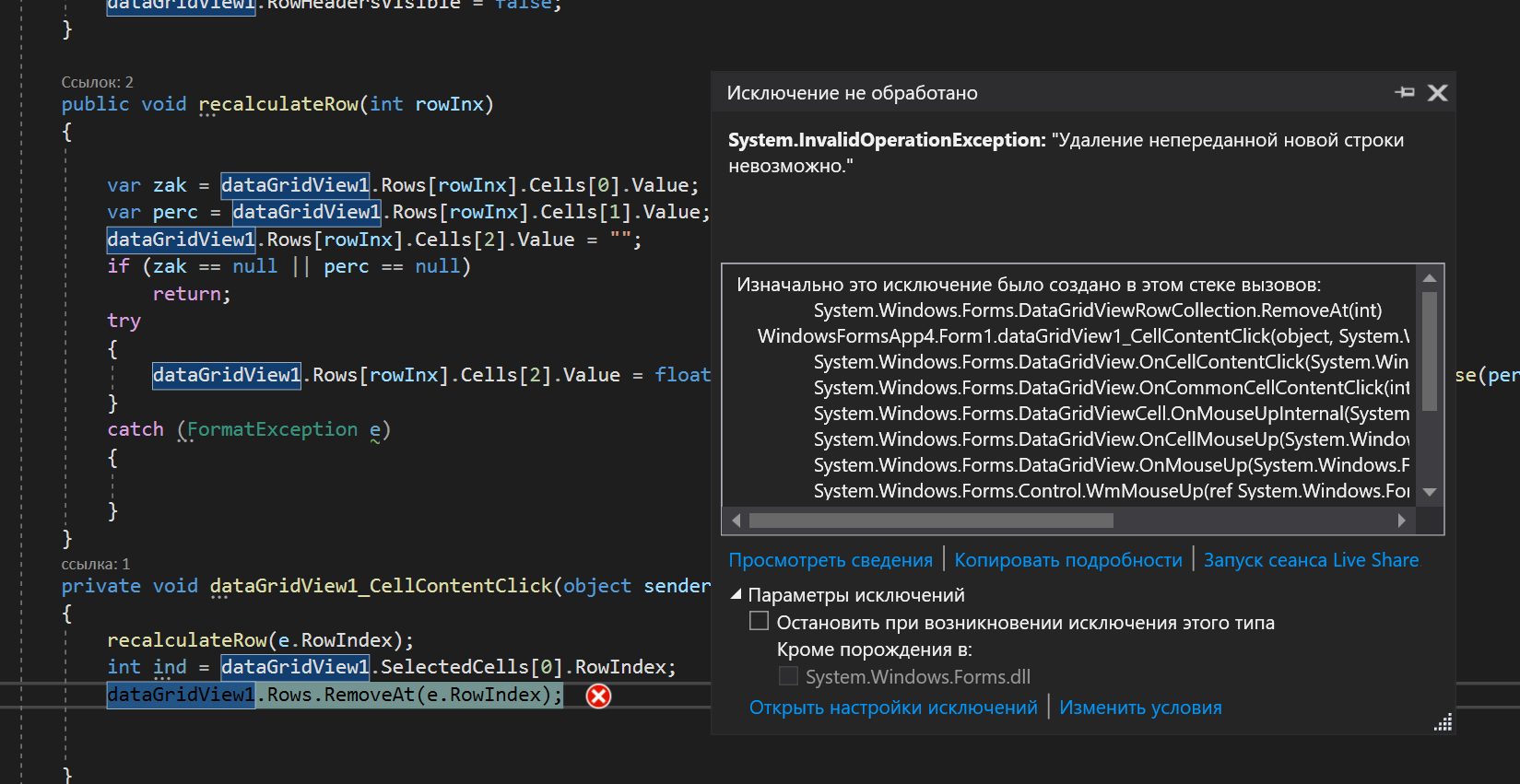Screen dimensions: 1520x784
Task: Click the highlighted dataGridView1 in RemoveAt line
Action: (181, 695)
